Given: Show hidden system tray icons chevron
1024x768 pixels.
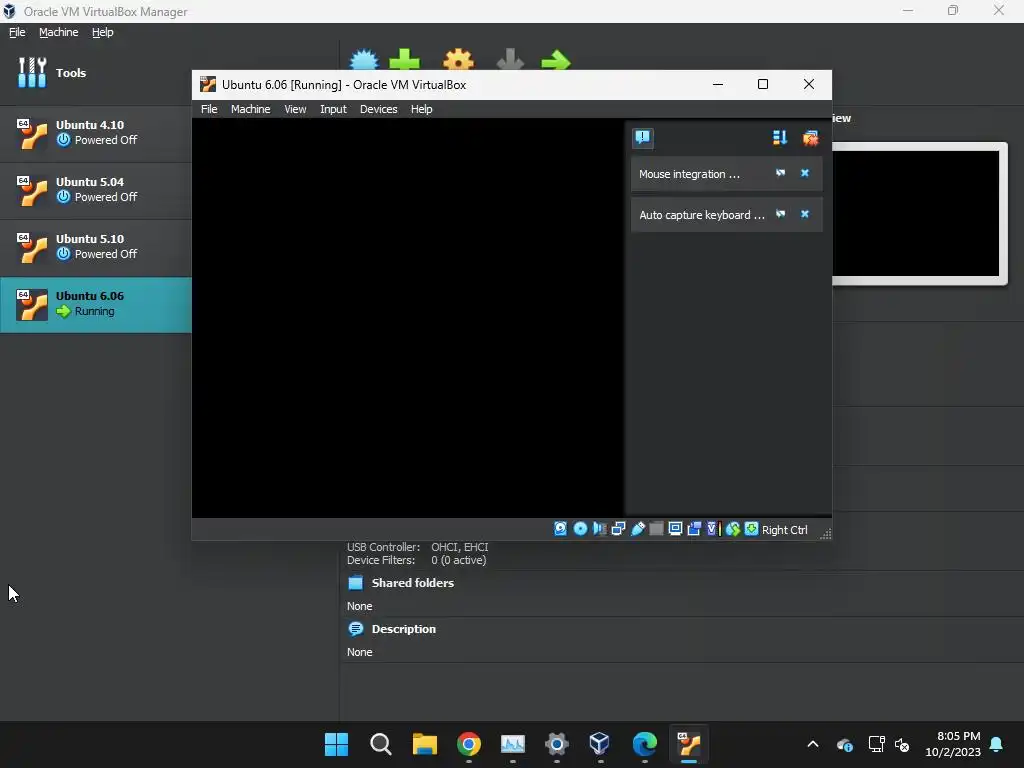Looking at the screenshot, I should pyautogui.click(x=813, y=744).
